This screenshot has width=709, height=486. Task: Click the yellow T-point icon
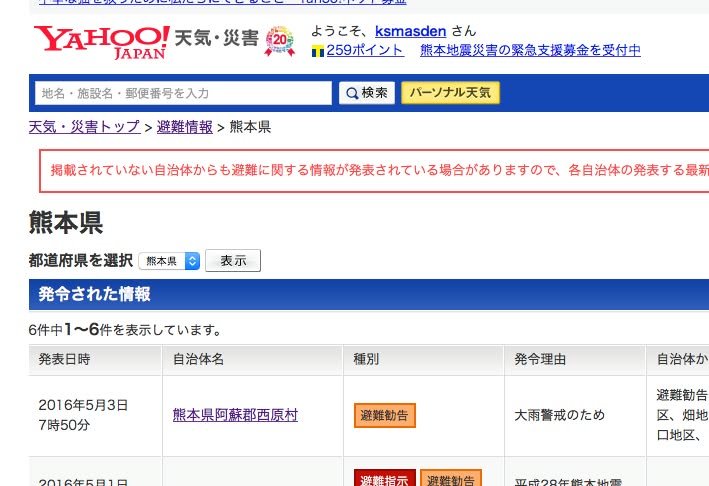[x=318, y=51]
